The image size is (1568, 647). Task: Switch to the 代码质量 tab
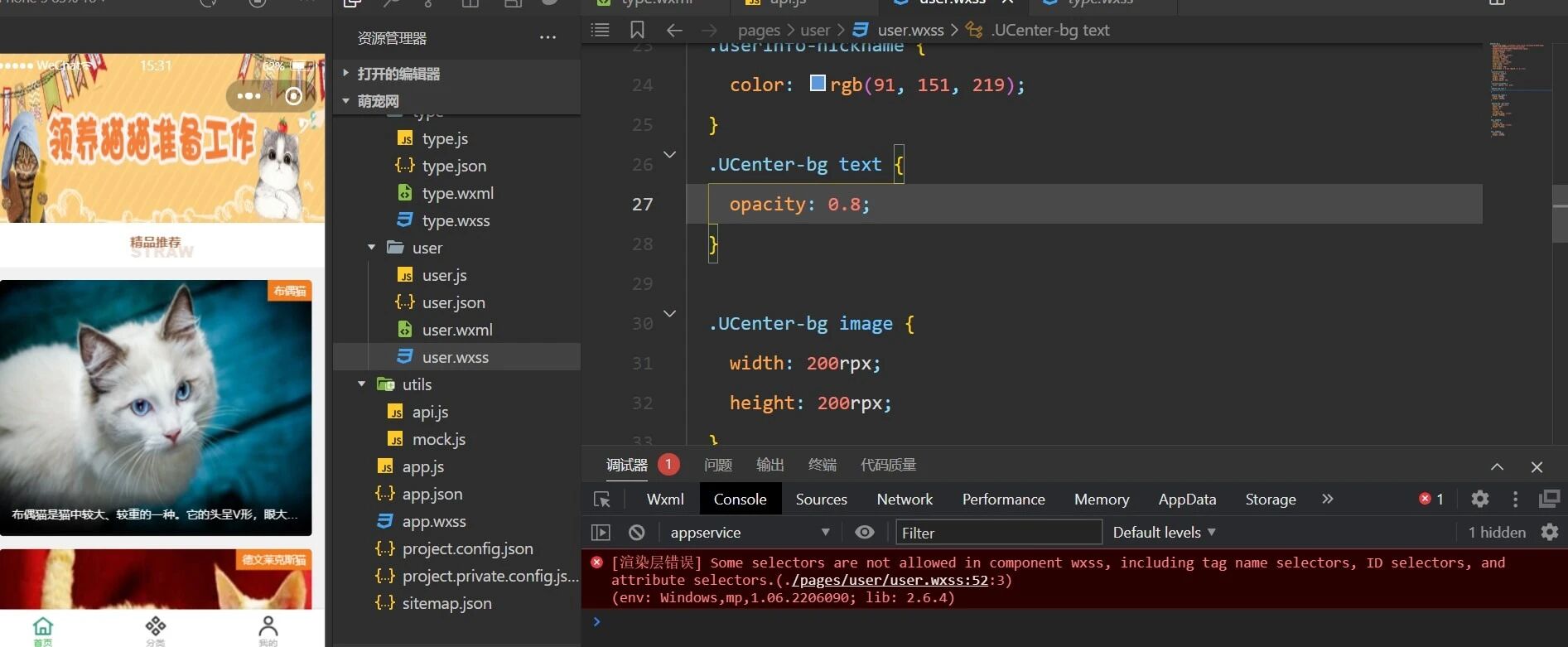point(888,465)
